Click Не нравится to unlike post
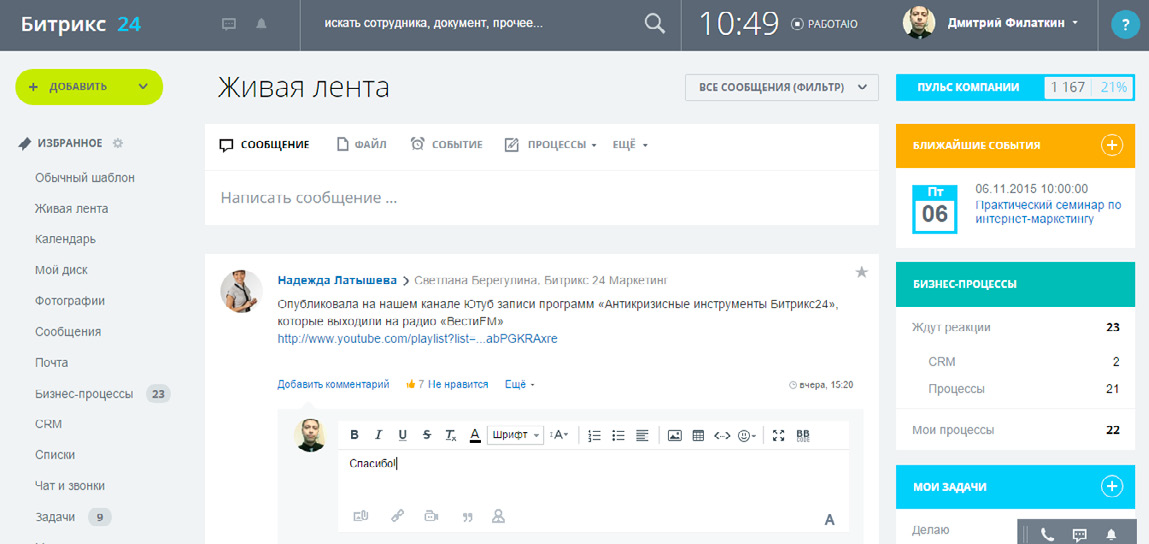The width and height of the screenshot is (1149, 544). [458, 384]
